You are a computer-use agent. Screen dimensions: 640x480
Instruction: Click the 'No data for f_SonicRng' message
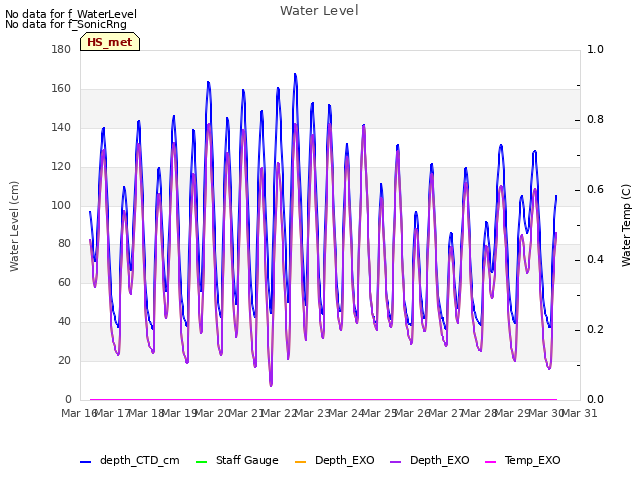[66, 24]
